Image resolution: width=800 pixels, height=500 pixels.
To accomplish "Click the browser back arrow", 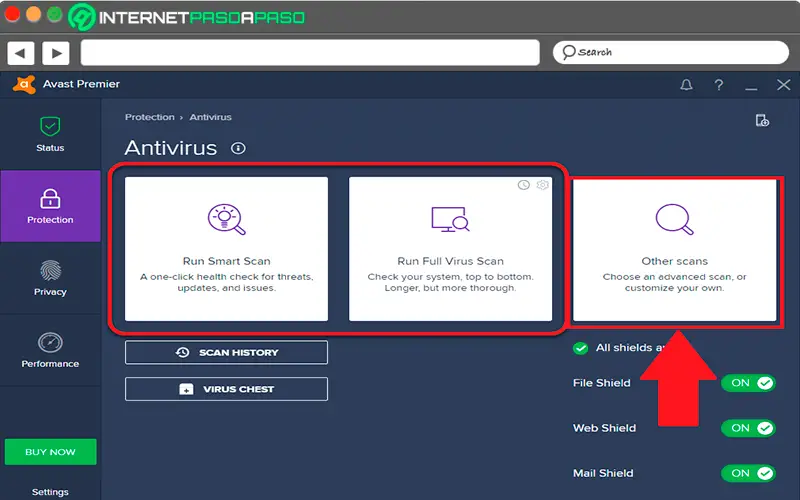I will click(20, 53).
